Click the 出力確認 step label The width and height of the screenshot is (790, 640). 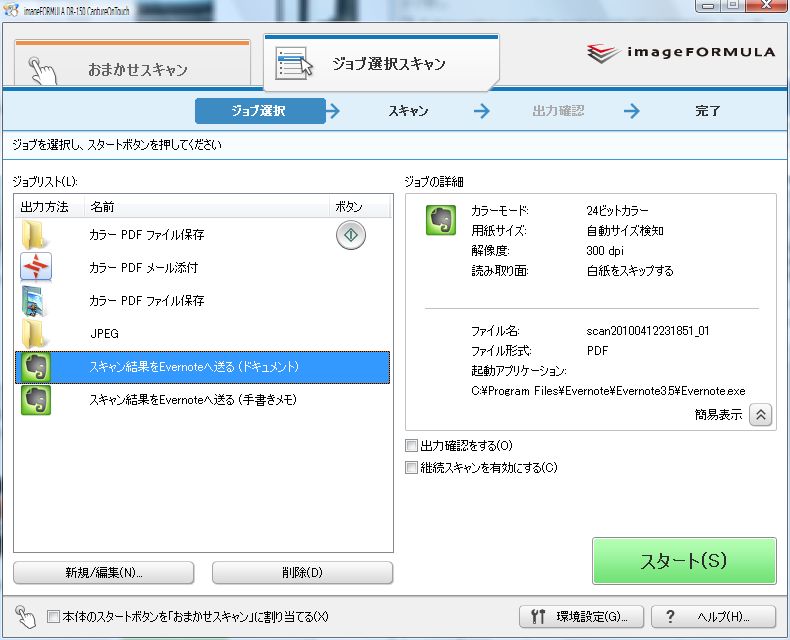point(558,111)
